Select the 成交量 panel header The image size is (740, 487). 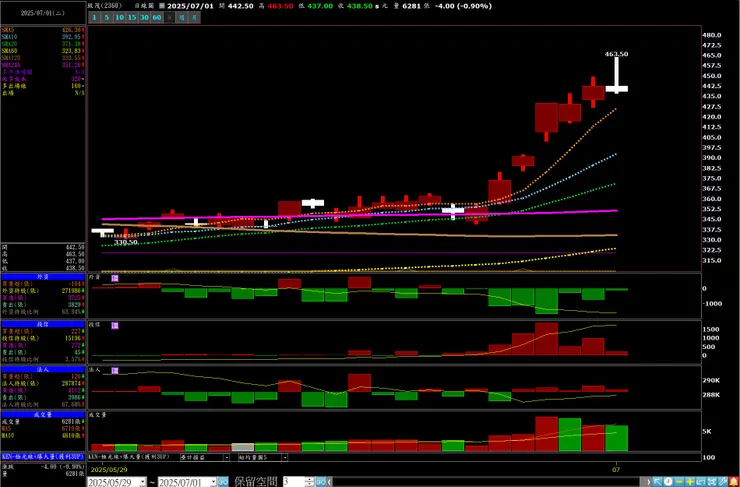point(43,415)
